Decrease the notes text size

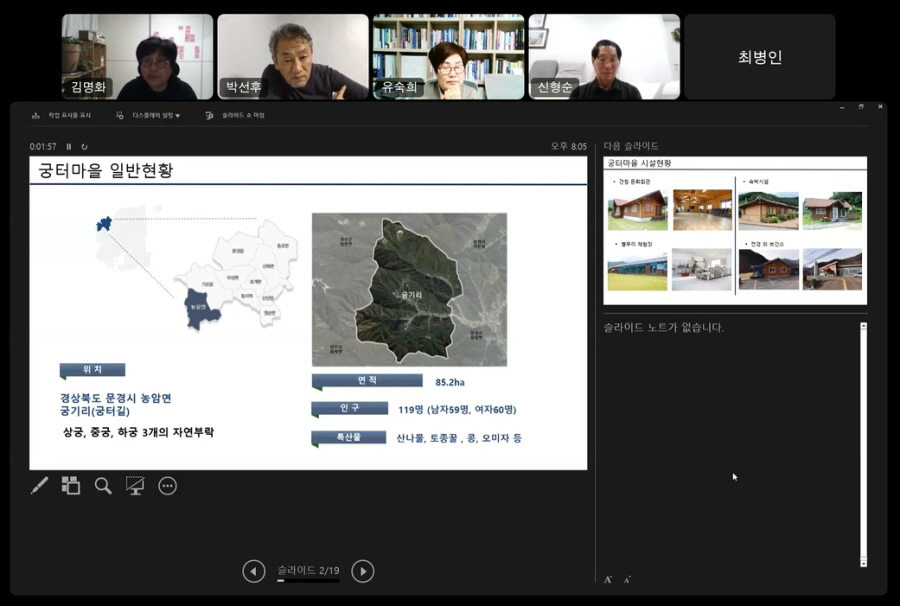click(x=627, y=580)
